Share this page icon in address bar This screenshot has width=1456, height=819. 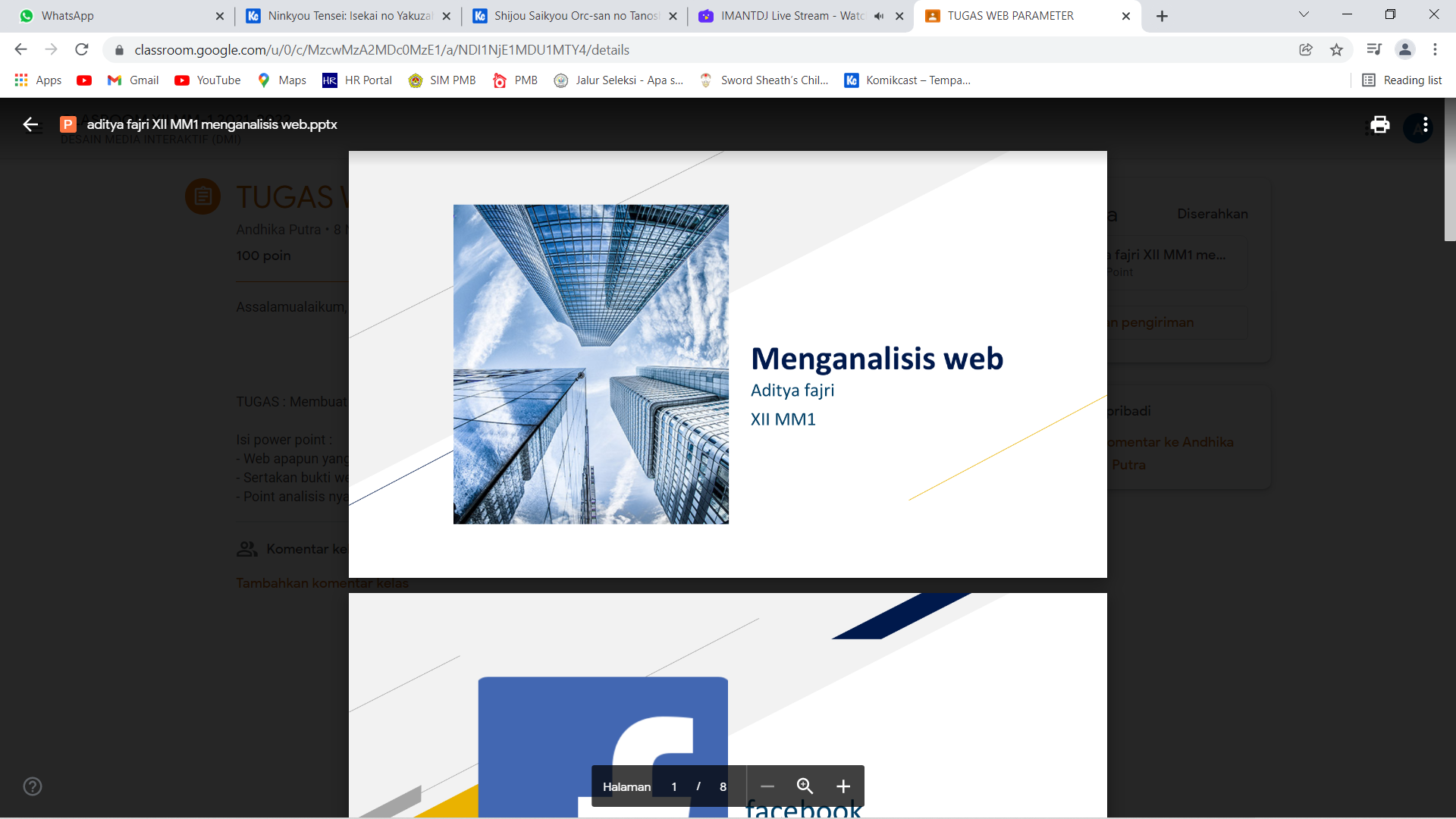pos(1306,50)
